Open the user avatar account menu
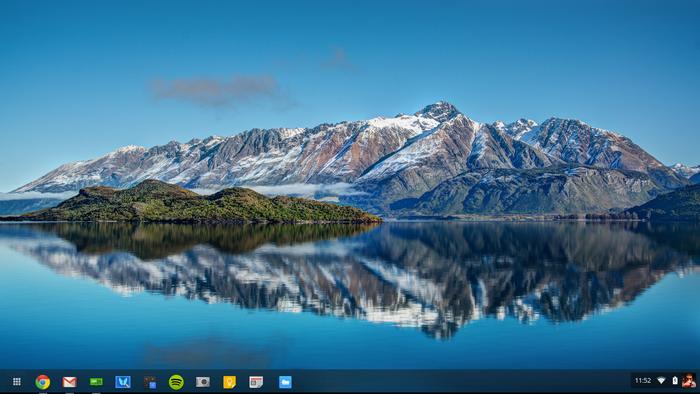 pyautogui.click(x=689, y=381)
